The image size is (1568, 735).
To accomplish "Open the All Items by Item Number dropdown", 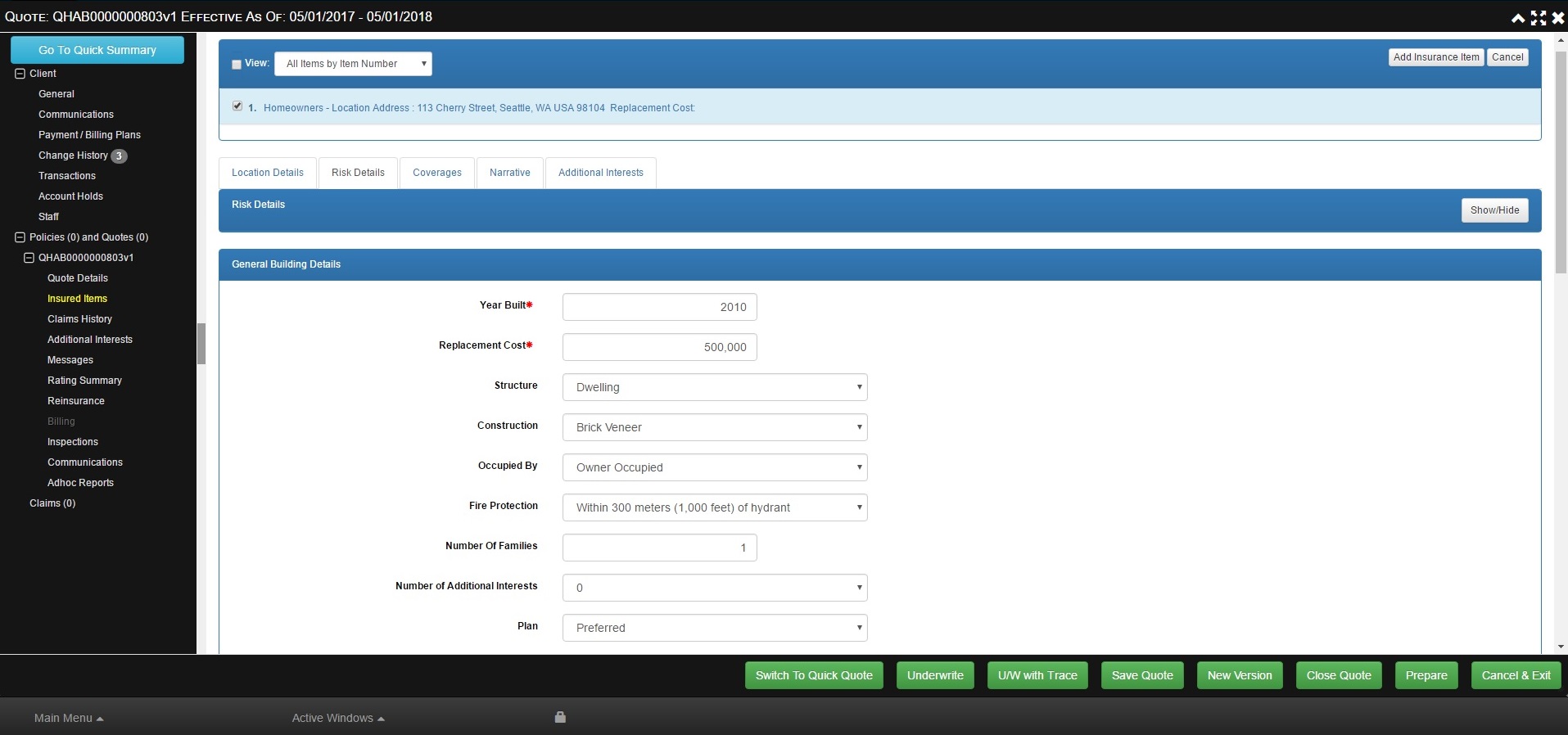I will click(353, 64).
